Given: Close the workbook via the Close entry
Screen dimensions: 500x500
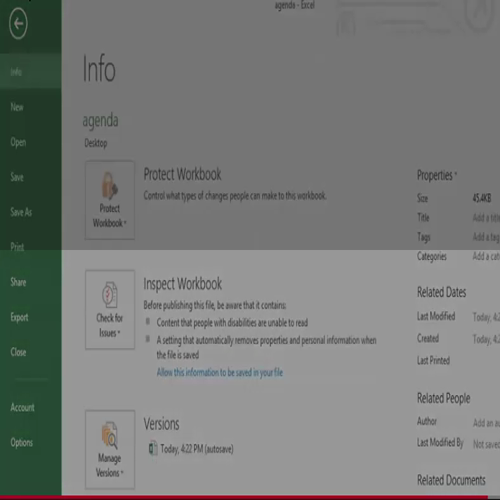Looking at the screenshot, I should coord(31,352).
